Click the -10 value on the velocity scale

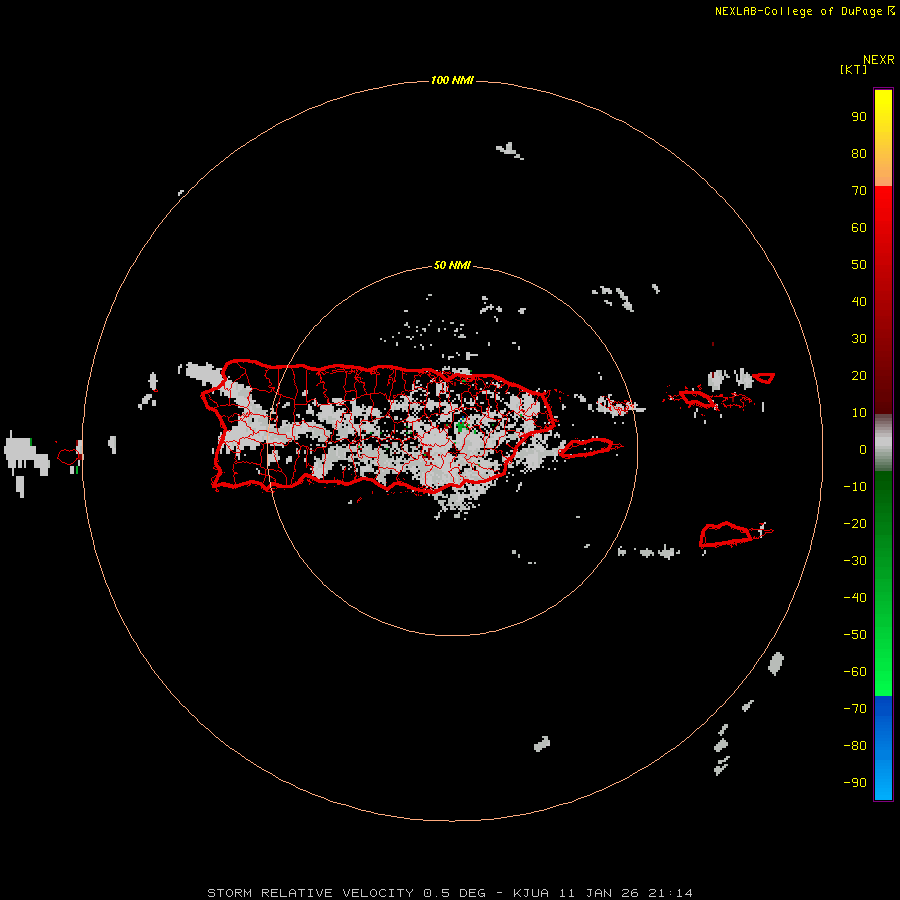coord(855,487)
